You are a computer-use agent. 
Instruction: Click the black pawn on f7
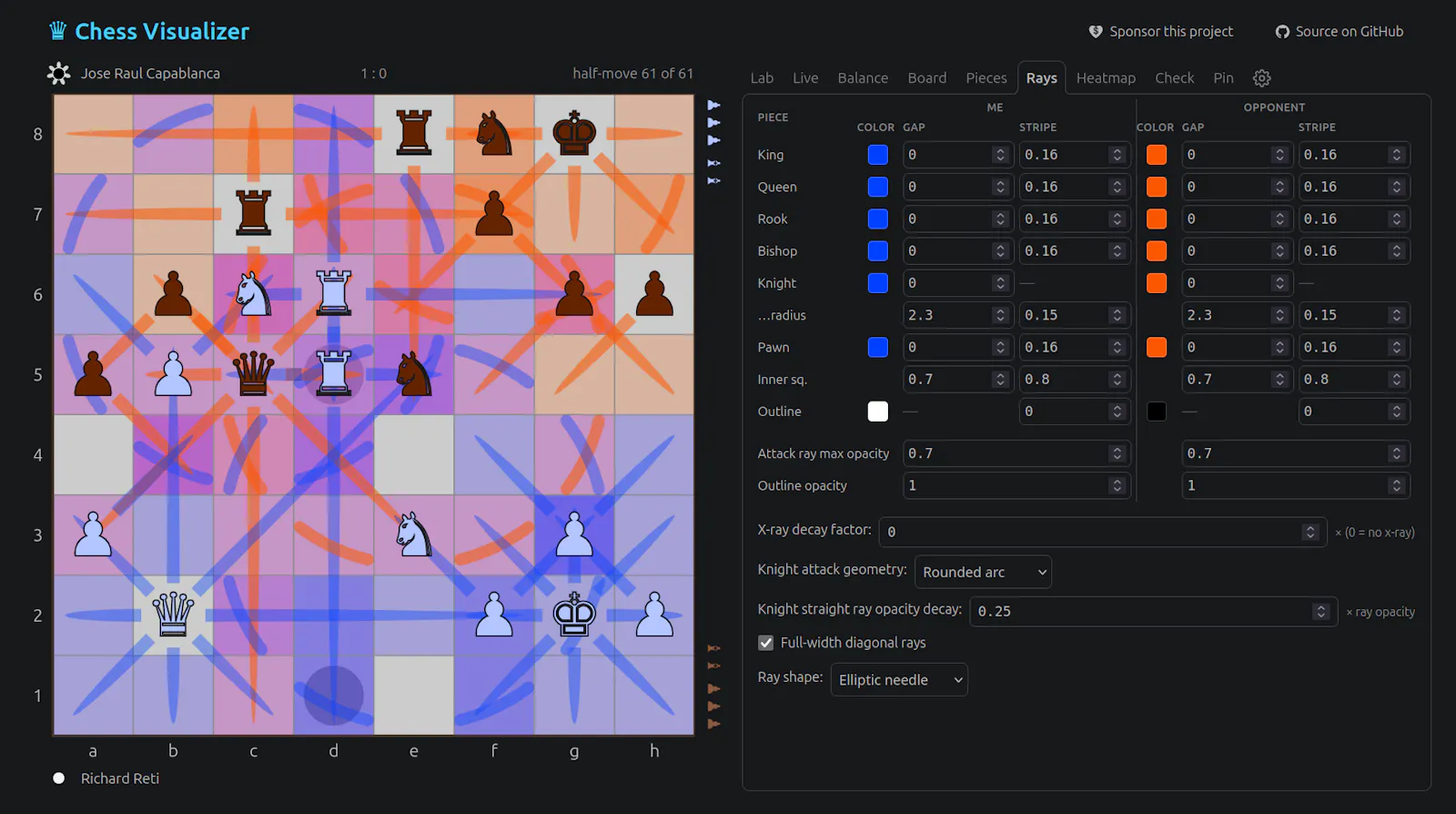pos(494,214)
